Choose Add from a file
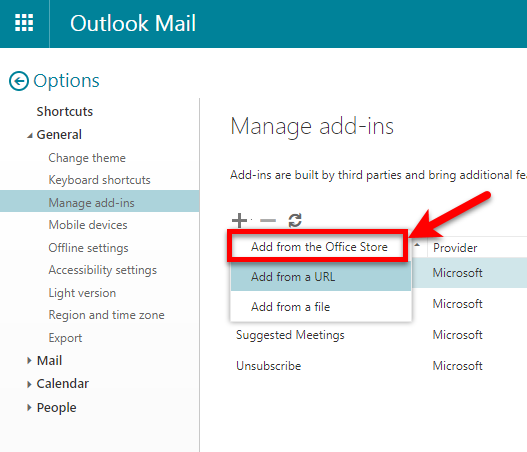 click(321, 306)
